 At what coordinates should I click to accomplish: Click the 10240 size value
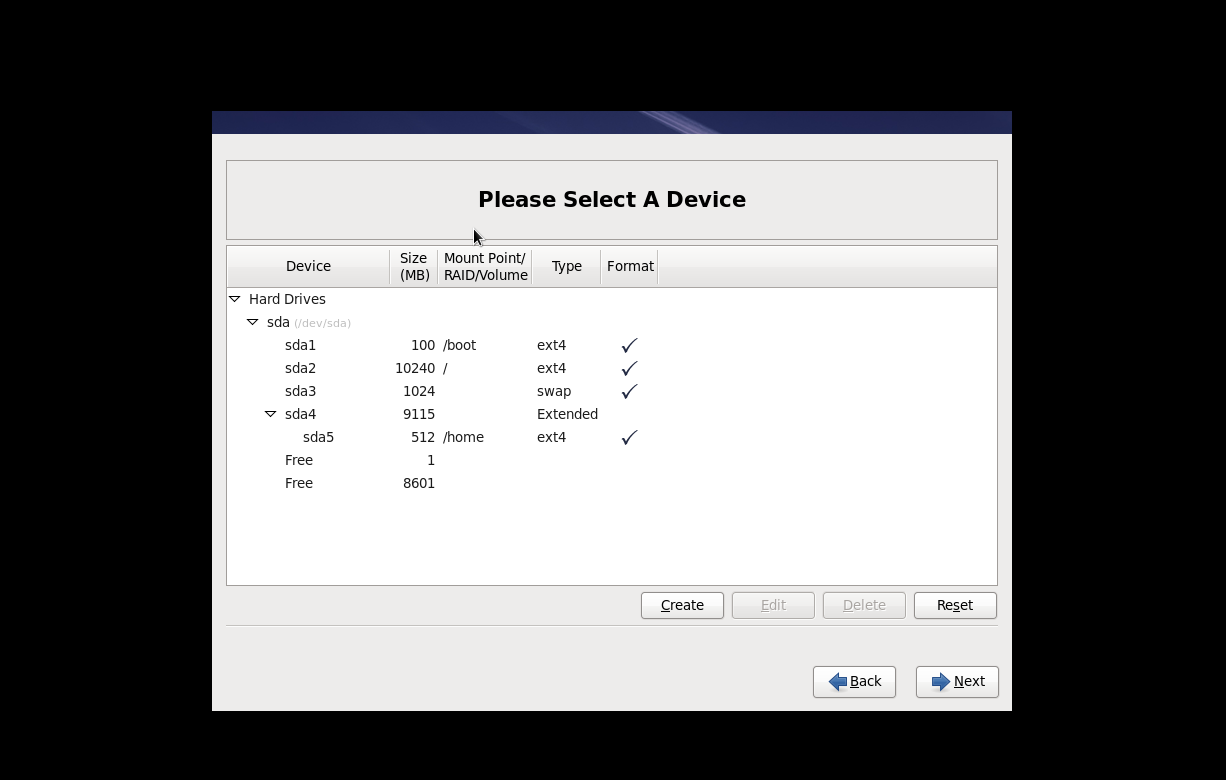pos(415,368)
